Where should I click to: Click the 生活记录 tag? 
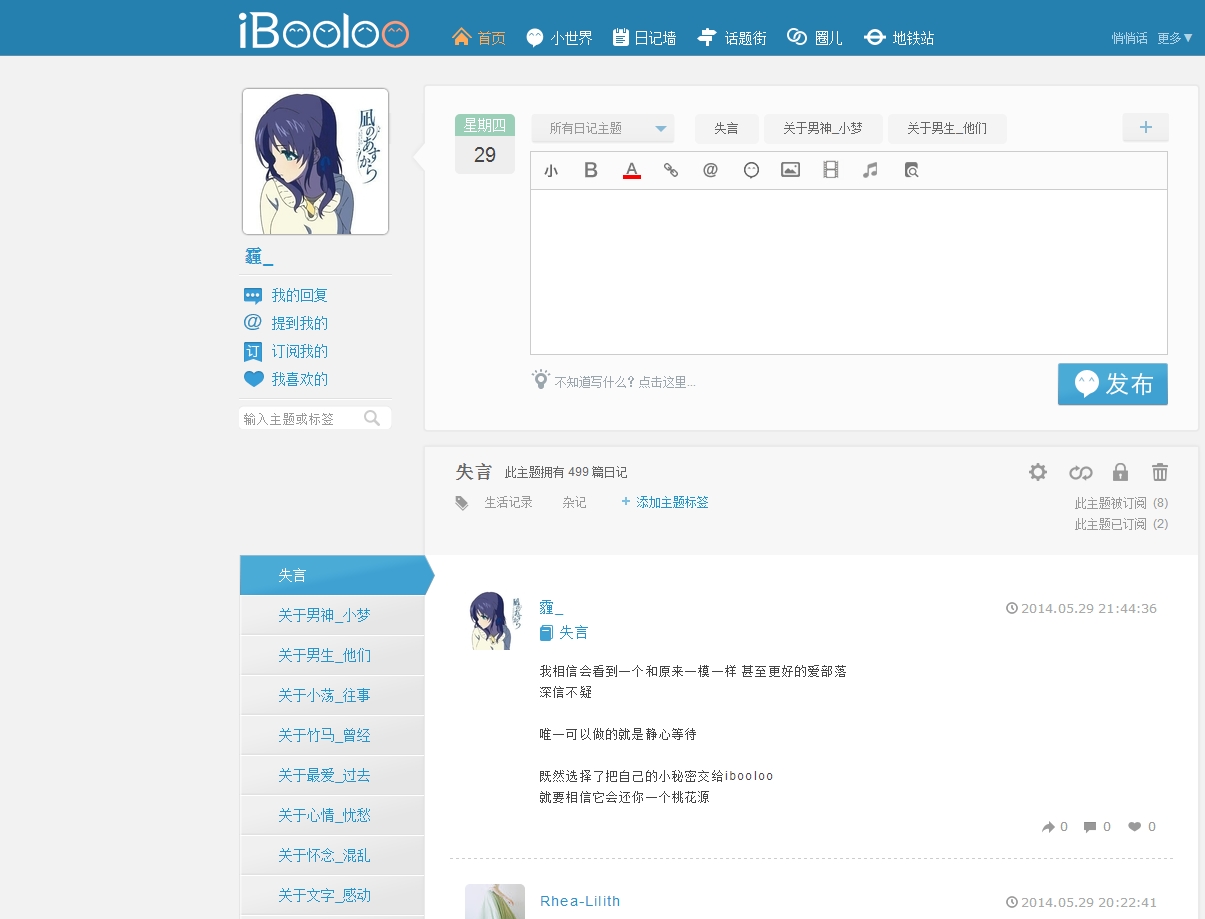tap(509, 502)
